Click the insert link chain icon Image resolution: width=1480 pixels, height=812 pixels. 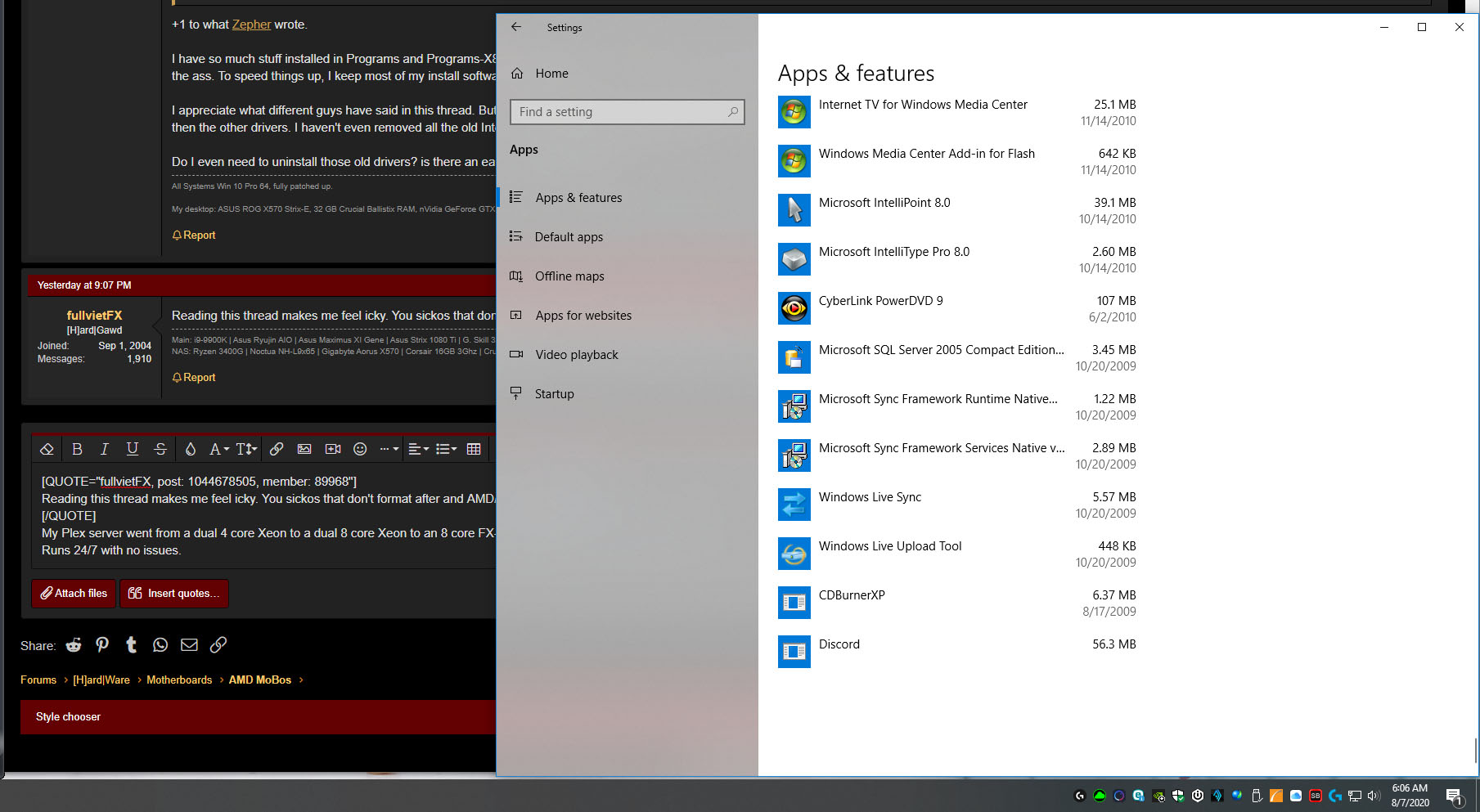click(x=277, y=449)
